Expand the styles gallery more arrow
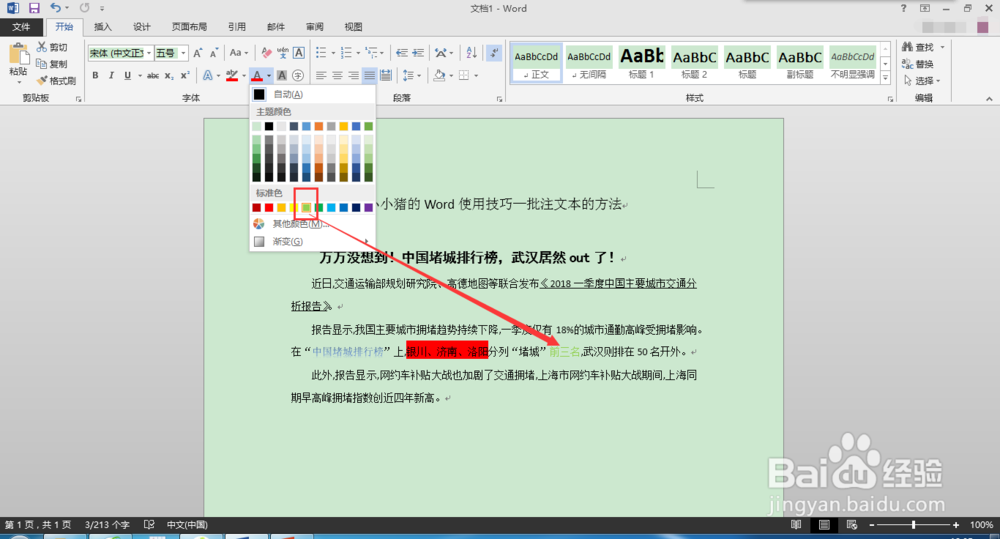Viewport: 1000px width, 539px height. (x=885, y=78)
